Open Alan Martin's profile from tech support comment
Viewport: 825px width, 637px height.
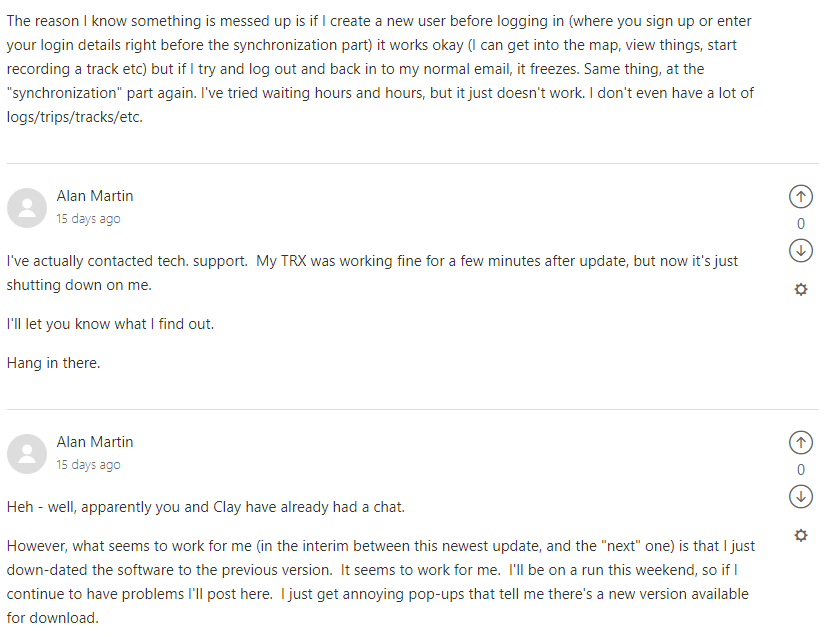(95, 196)
